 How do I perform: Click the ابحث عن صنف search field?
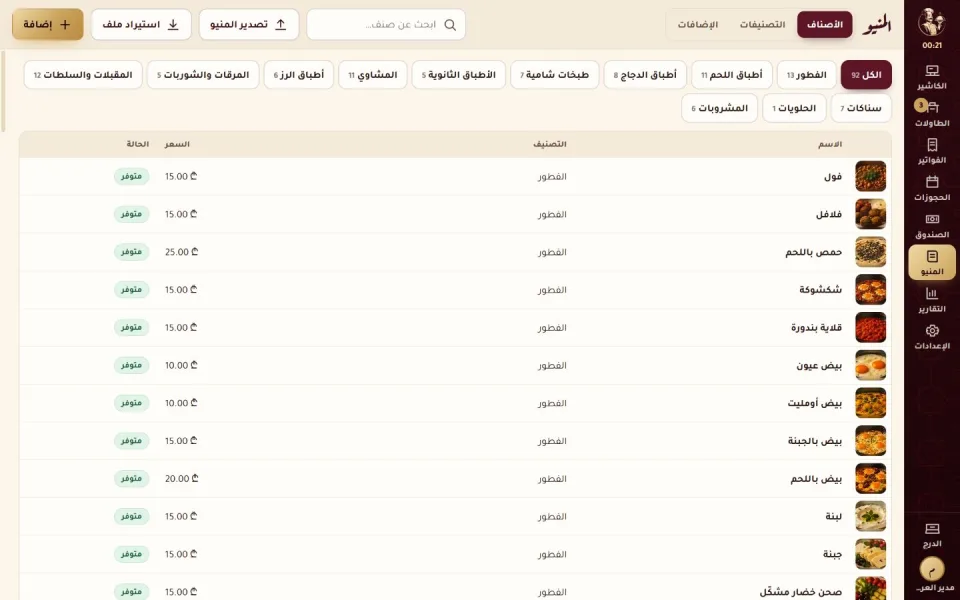tap(386, 24)
